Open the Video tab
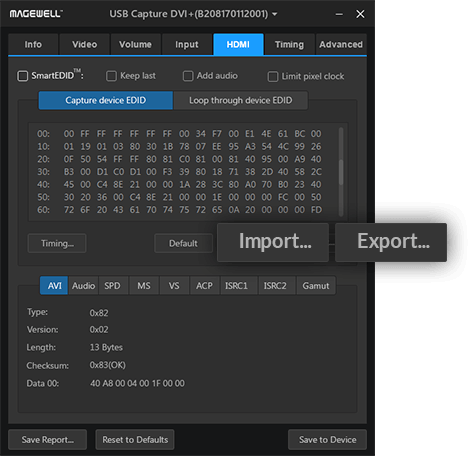The height and width of the screenshot is (456, 469). pos(85,44)
